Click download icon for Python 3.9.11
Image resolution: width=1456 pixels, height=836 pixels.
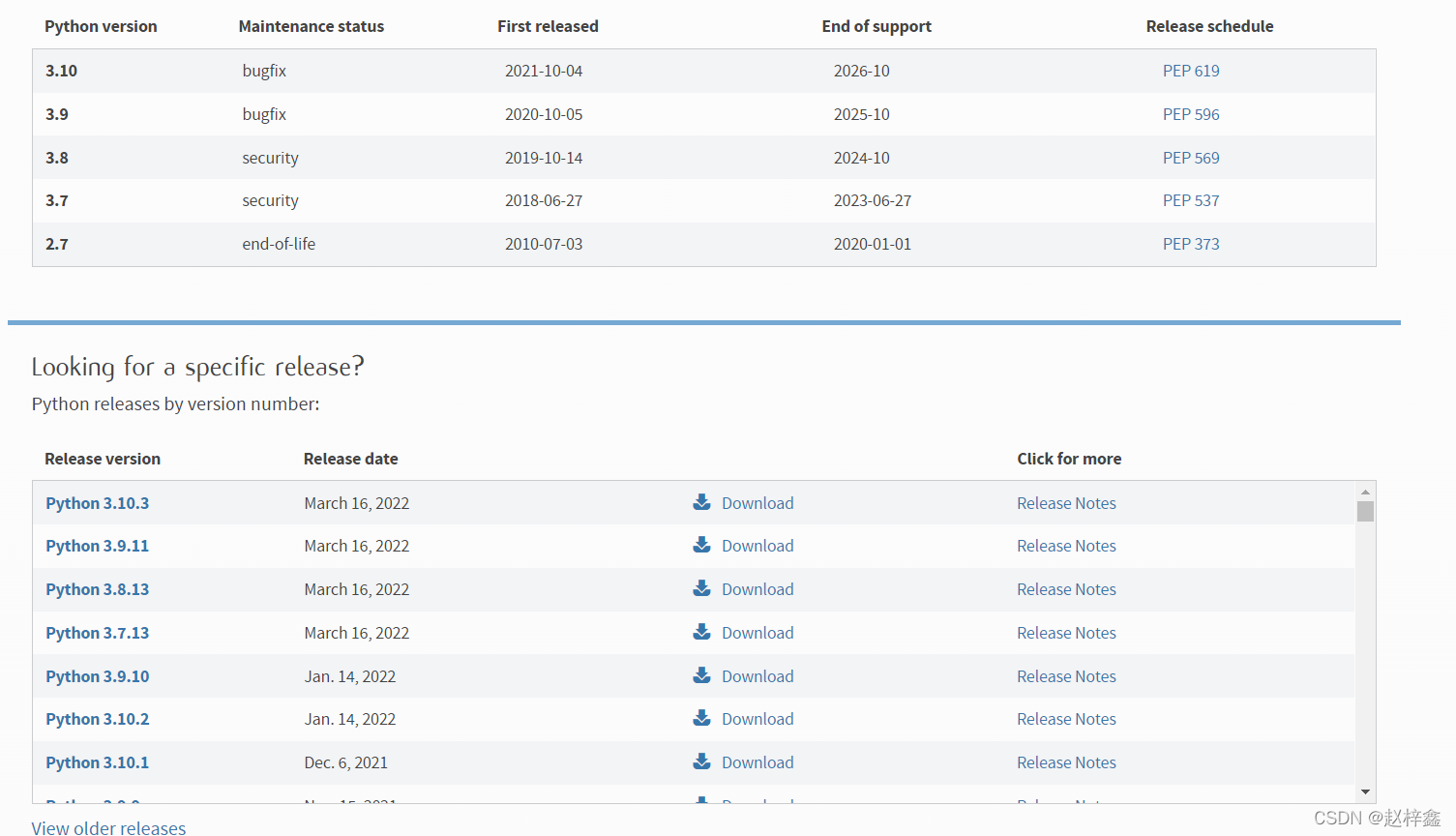pyautogui.click(x=701, y=545)
